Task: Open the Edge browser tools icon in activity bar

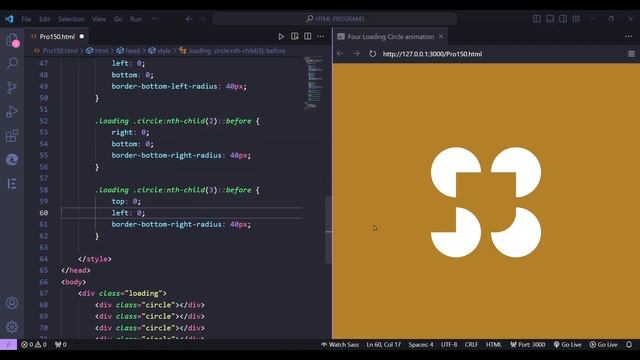Action: [12, 160]
